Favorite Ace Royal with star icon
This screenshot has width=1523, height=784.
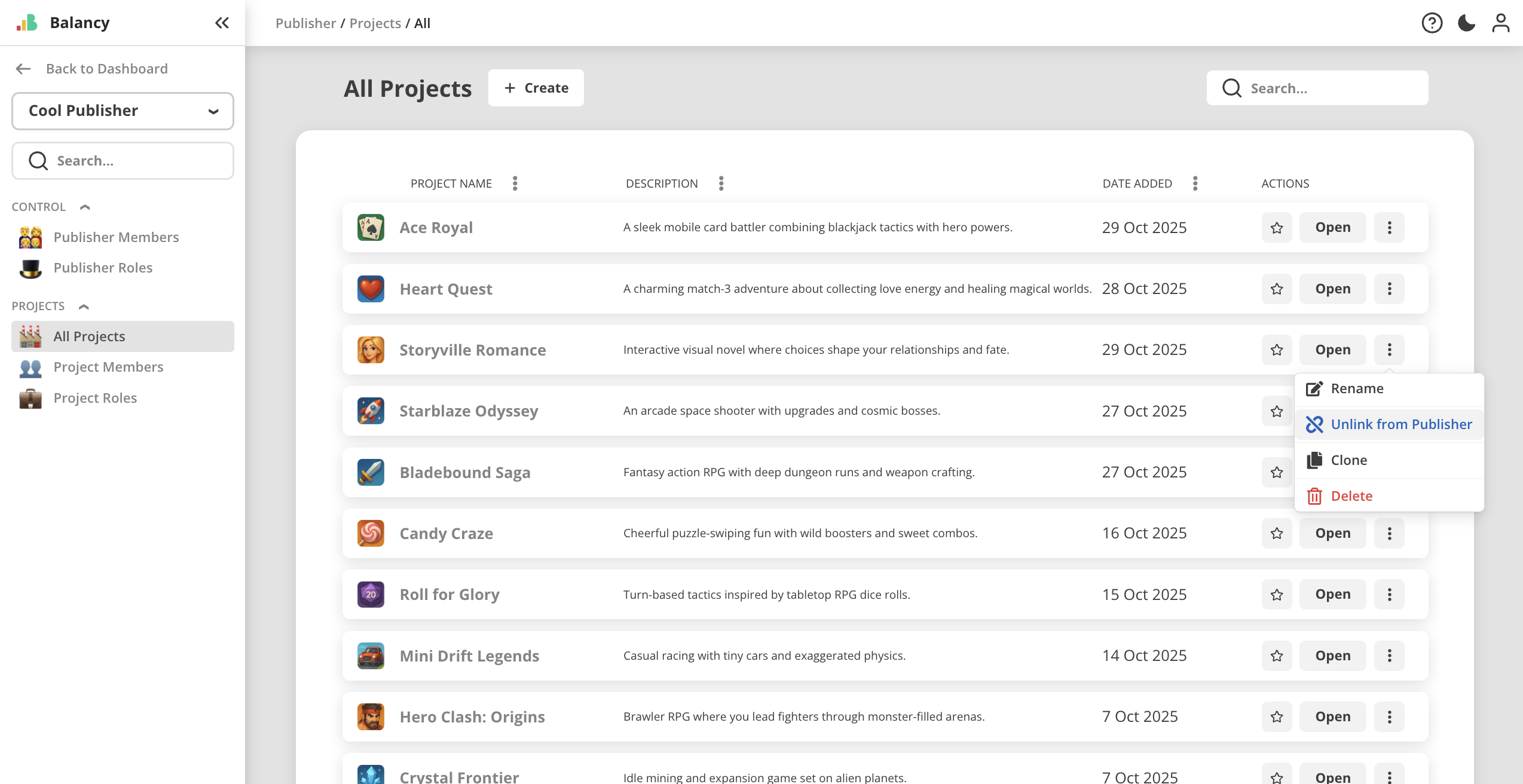click(1277, 228)
